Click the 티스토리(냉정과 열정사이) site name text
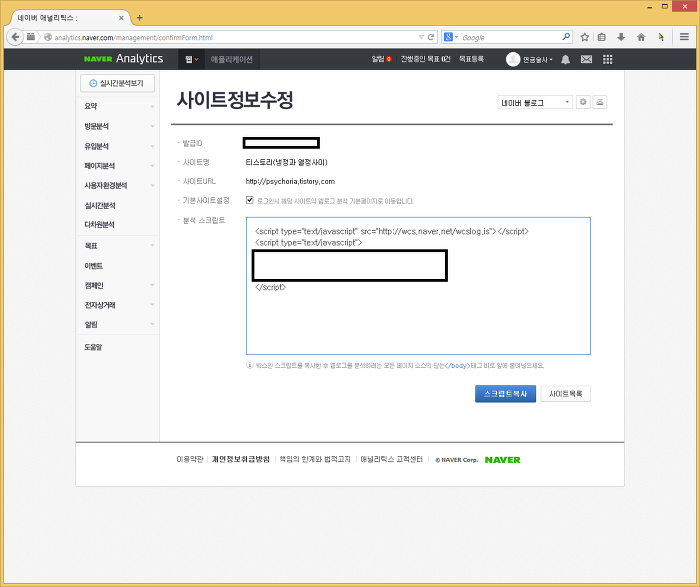This screenshot has width=700, height=587. [286, 162]
